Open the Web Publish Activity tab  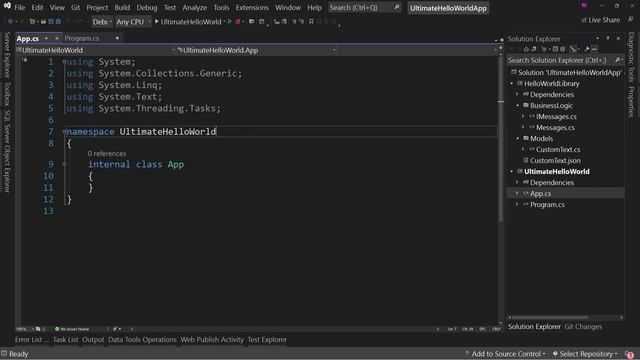[212, 340]
